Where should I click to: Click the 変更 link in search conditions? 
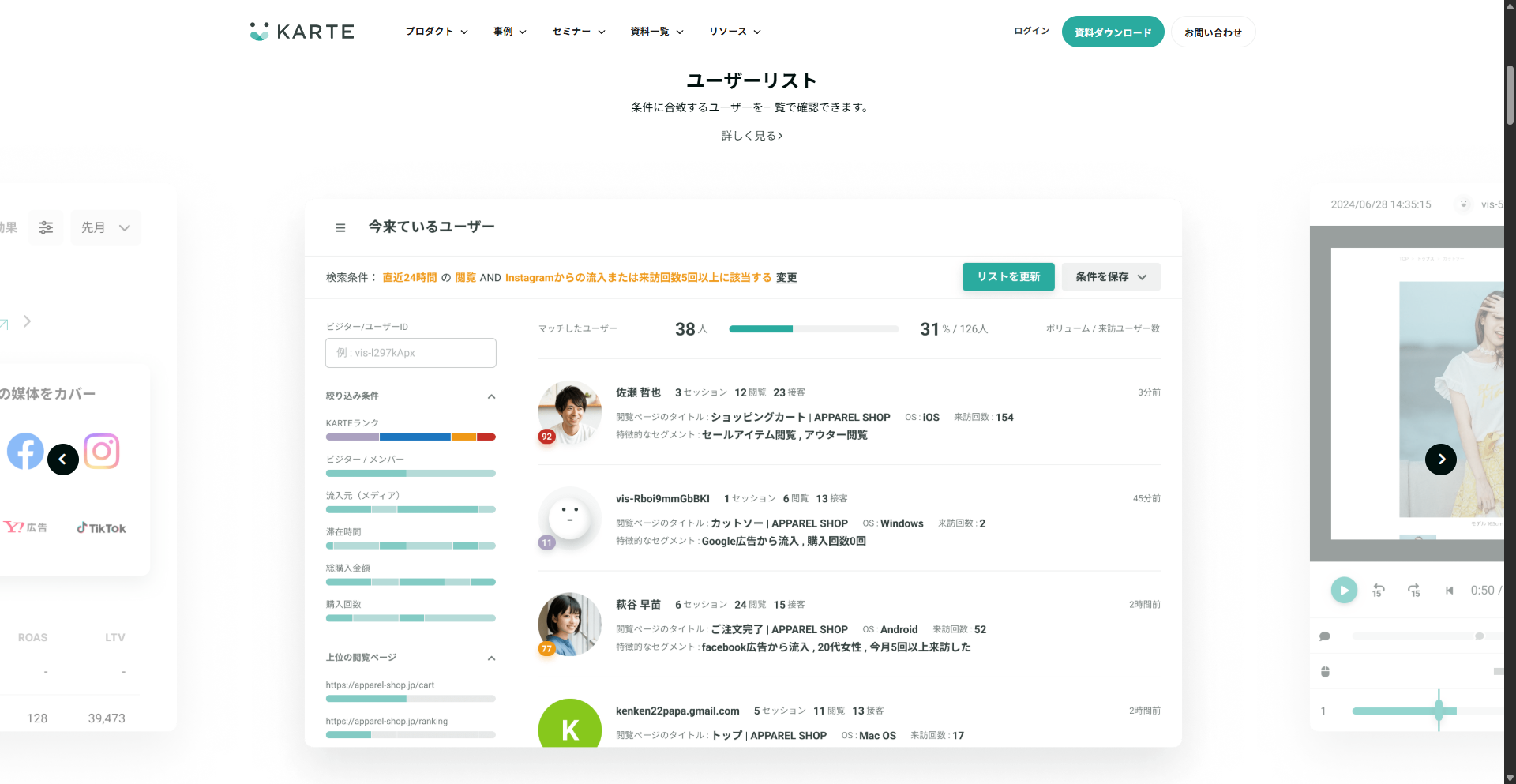point(786,278)
